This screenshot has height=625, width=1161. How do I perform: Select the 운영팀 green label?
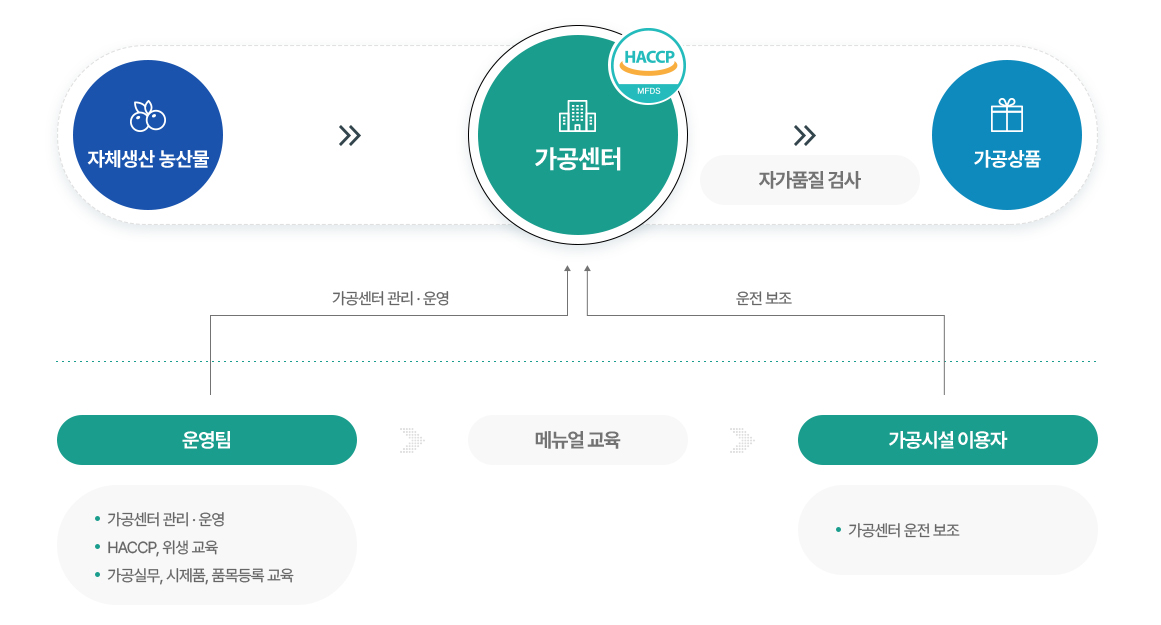click(207, 440)
